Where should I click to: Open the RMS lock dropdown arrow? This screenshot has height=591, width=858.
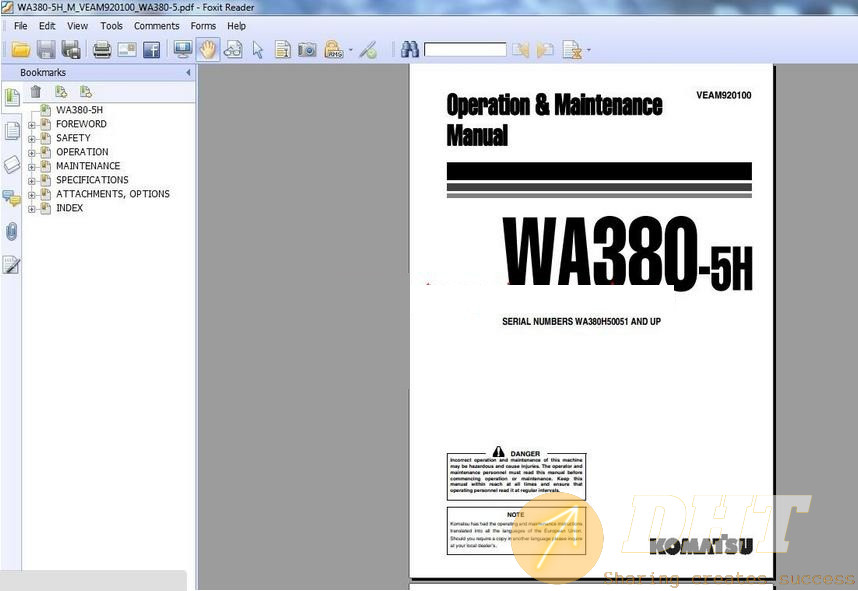coord(350,50)
